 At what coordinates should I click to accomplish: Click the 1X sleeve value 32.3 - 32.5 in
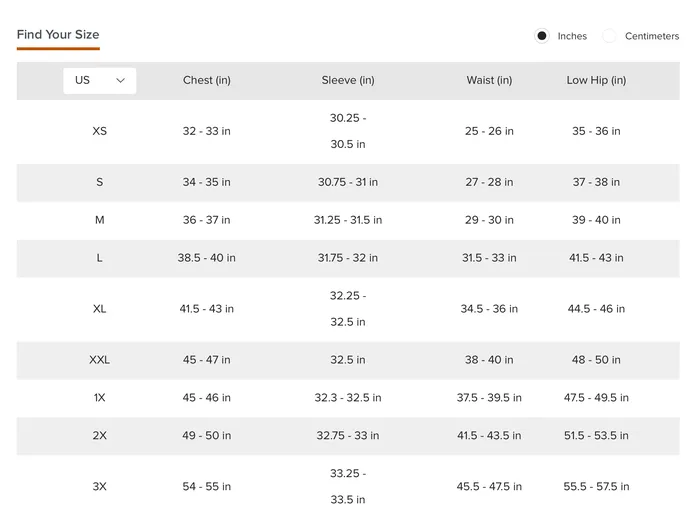pos(348,398)
